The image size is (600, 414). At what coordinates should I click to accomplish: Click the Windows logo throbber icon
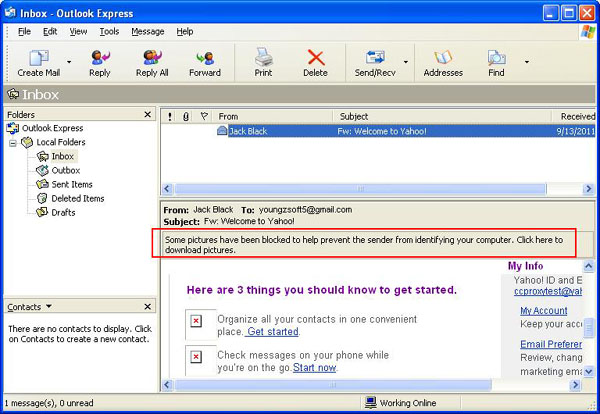pyautogui.click(x=588, y=31)
